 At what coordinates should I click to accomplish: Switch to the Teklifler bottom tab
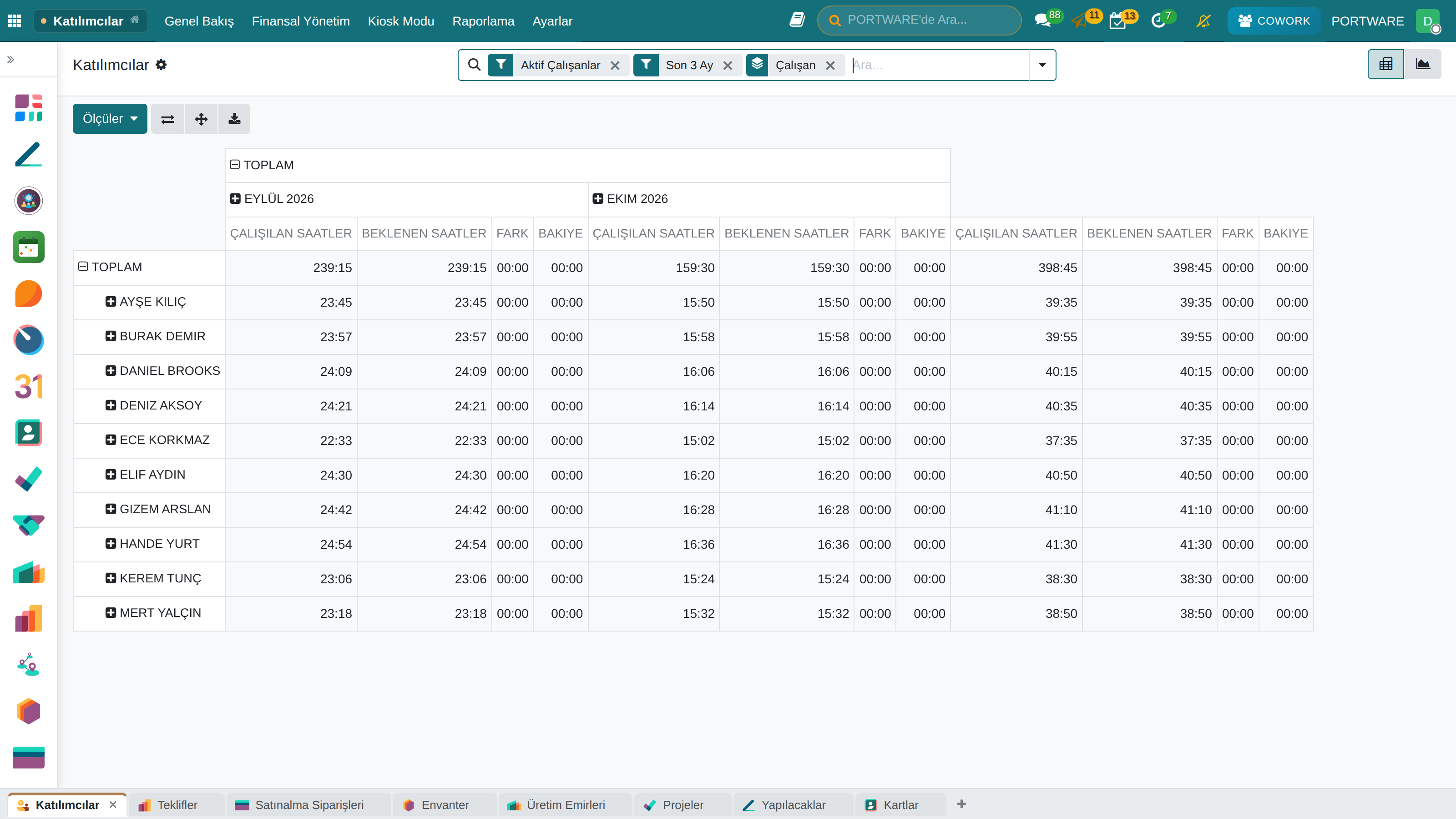coord(177,805)
